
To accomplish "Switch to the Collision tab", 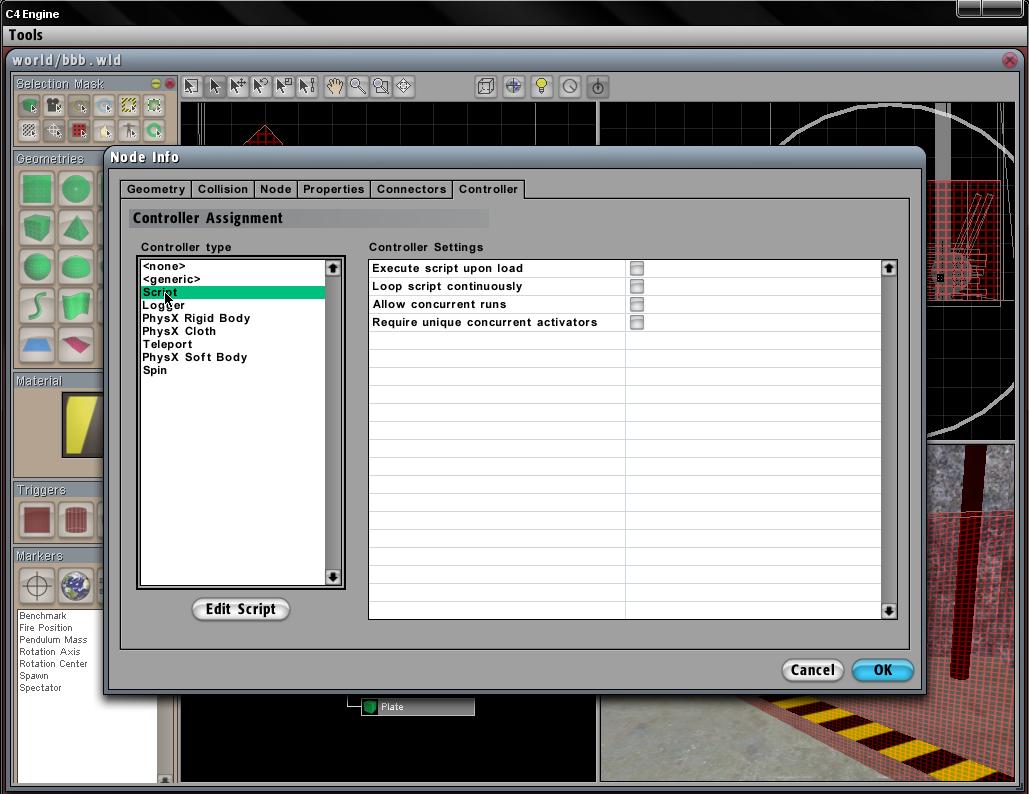I will pos(222,189).
